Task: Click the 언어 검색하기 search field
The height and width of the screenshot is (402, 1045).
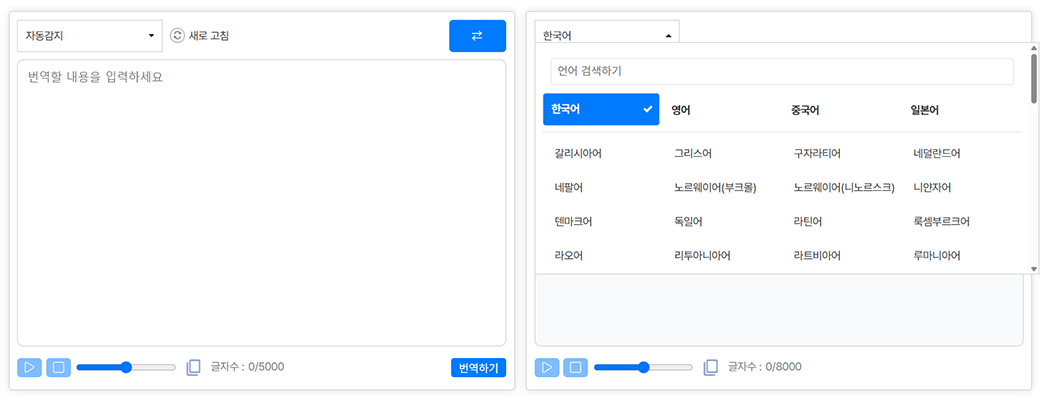Action: pos(781,72)
